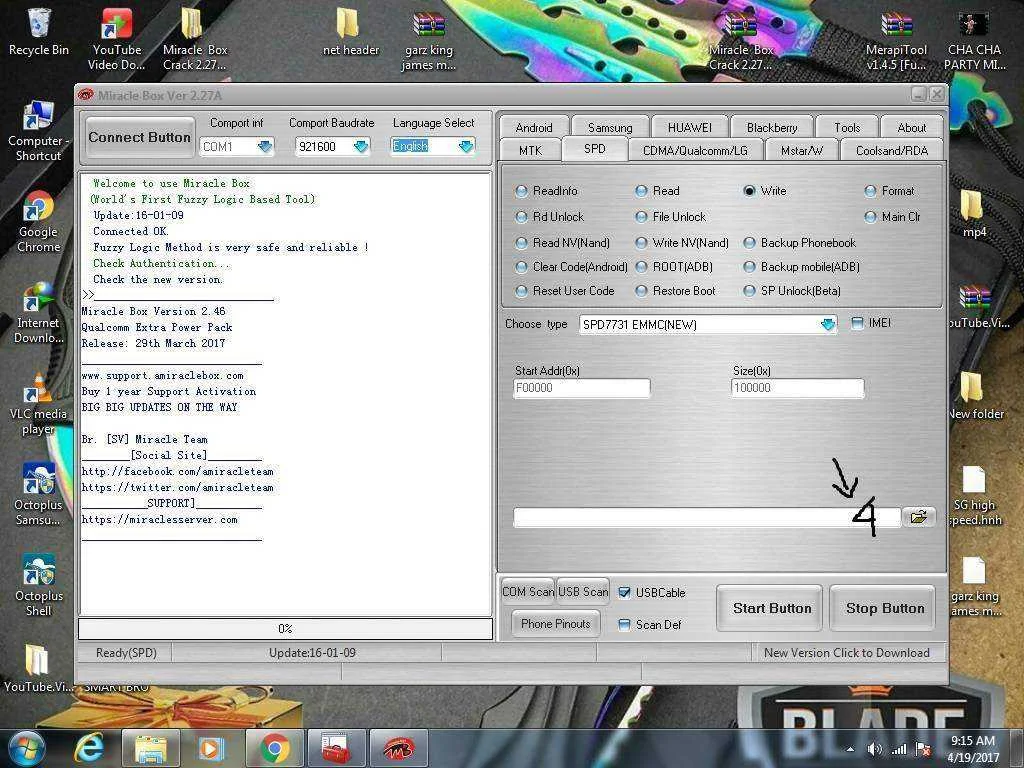The width and height of the screenshot is (1024, 768).
Task: Switch to the CDMA/Qualcomm/LG tab
Action: pyautogui.click(x=695, y=150)
